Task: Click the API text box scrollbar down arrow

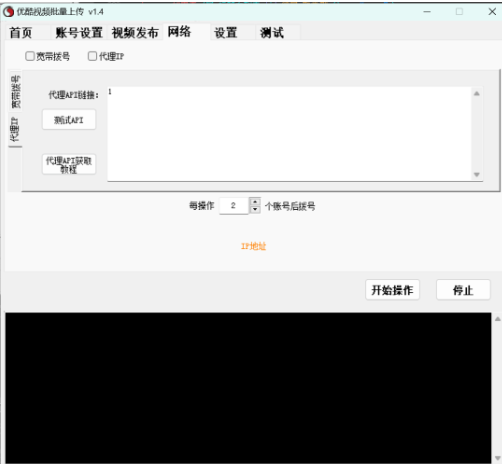Action: [477, 175]
